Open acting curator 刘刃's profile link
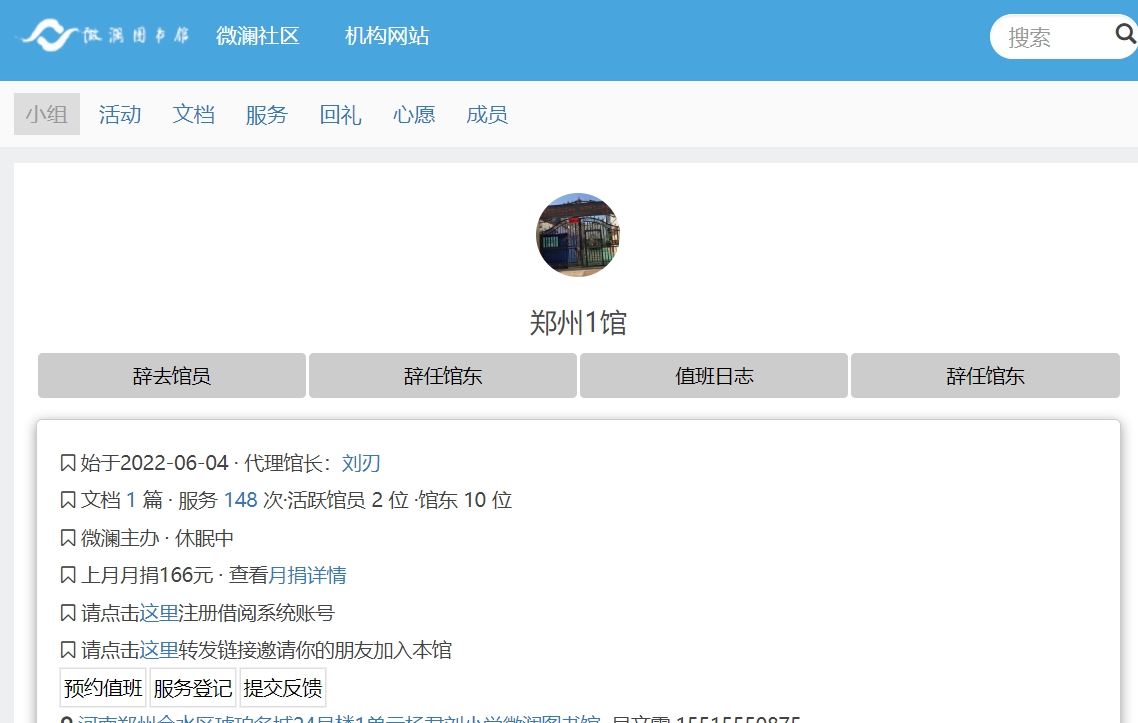This screenshot has height=723, width=1138. pyautogui.click(x=361, y=463)
